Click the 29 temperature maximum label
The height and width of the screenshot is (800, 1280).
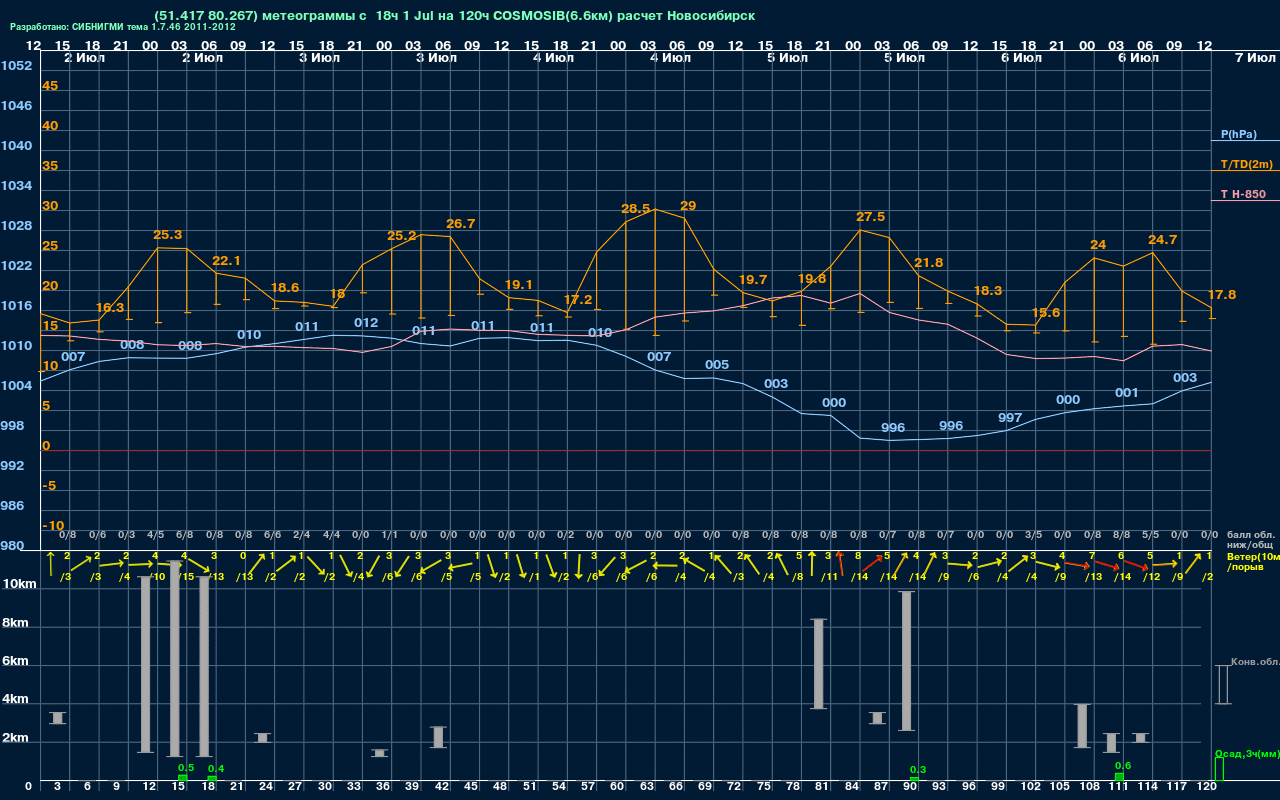tap(688, 206)
